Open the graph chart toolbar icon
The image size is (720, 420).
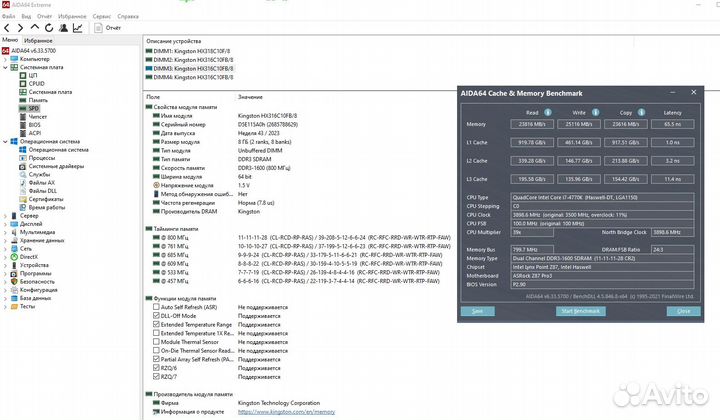click(78, 28)
